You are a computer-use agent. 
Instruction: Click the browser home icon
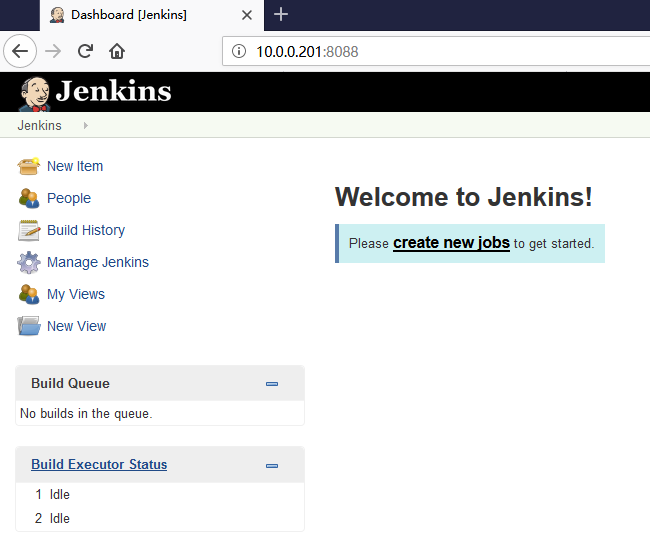(x=117, y=51)
